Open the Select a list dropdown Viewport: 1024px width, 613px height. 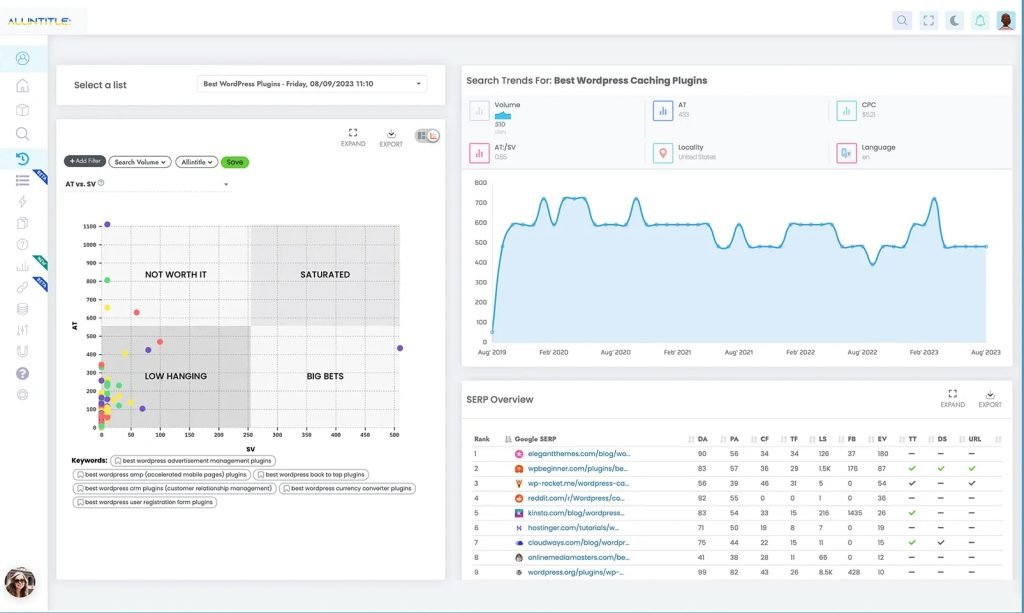point(312,84)
